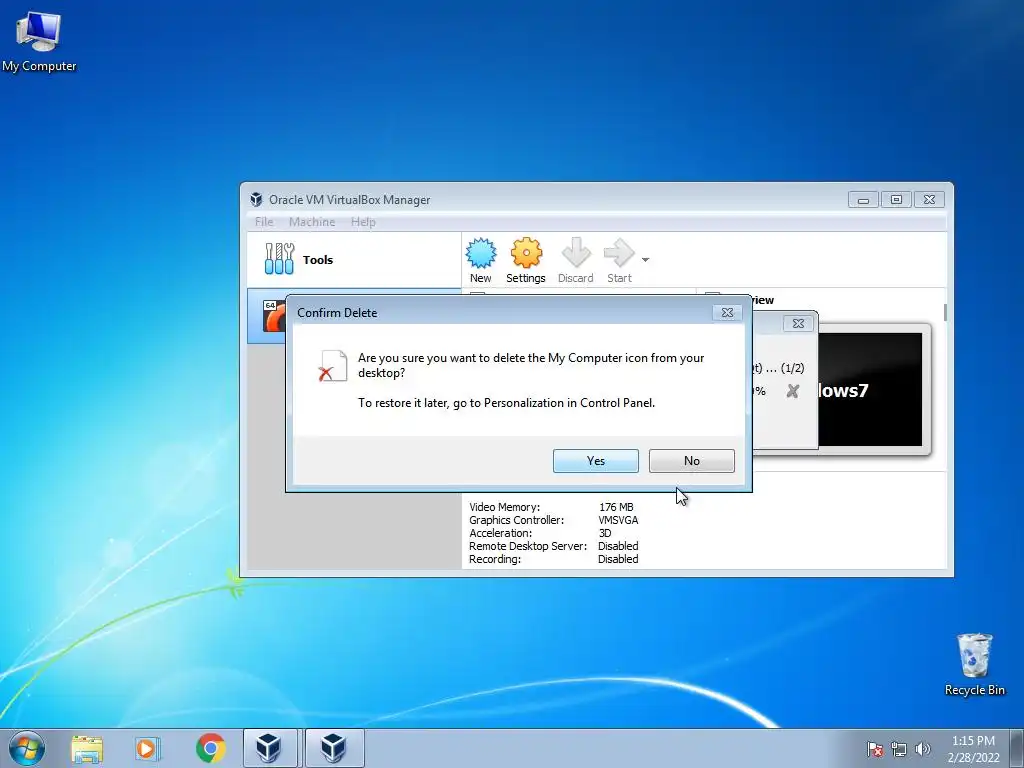Close the VirtualBox Manager window
The height and width of the screenshot is (768, 1024).
[929, 200]
